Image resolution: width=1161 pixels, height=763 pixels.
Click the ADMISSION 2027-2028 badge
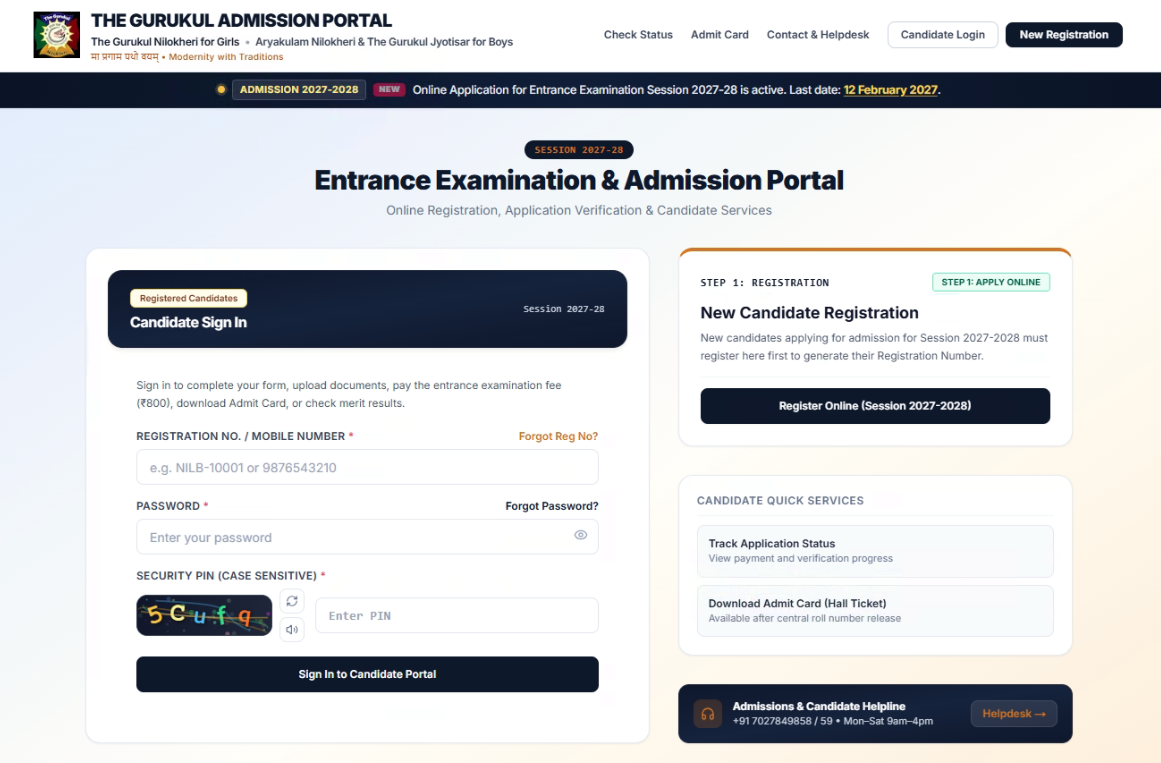pos(299,90)
